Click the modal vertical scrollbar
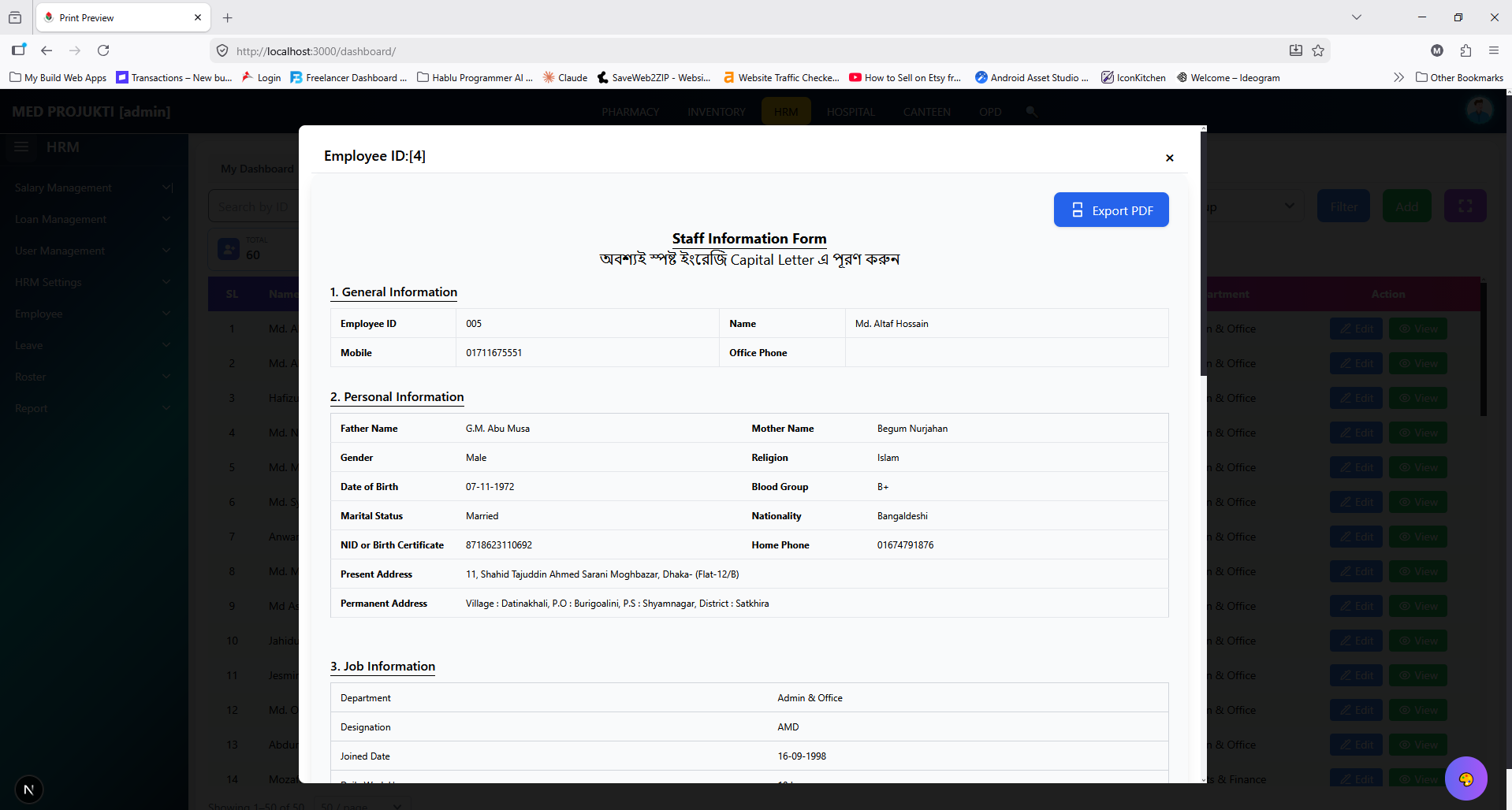This screenshot has height=810, width=1512. click(1203, 252)
